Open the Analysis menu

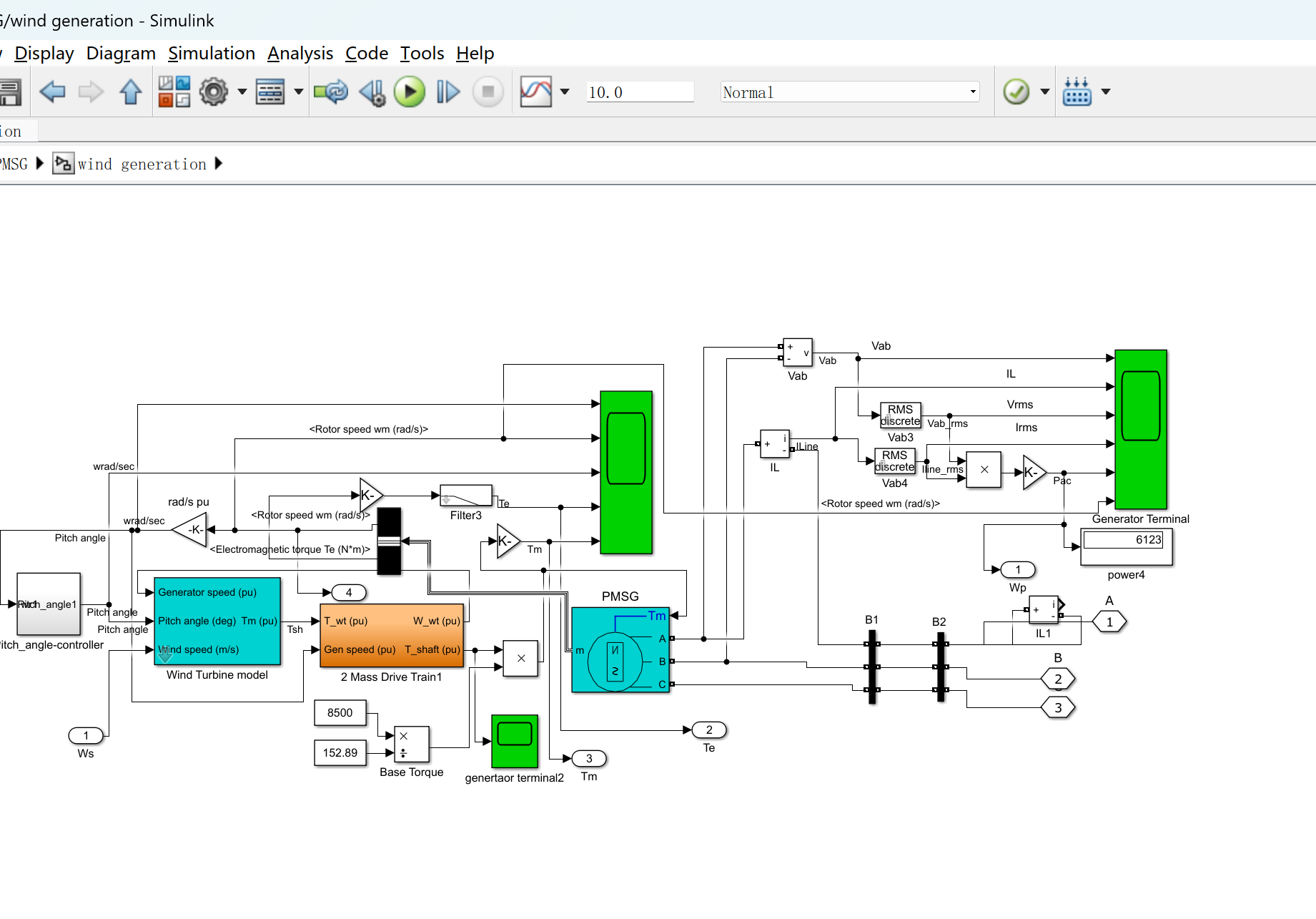coord(300,54)
